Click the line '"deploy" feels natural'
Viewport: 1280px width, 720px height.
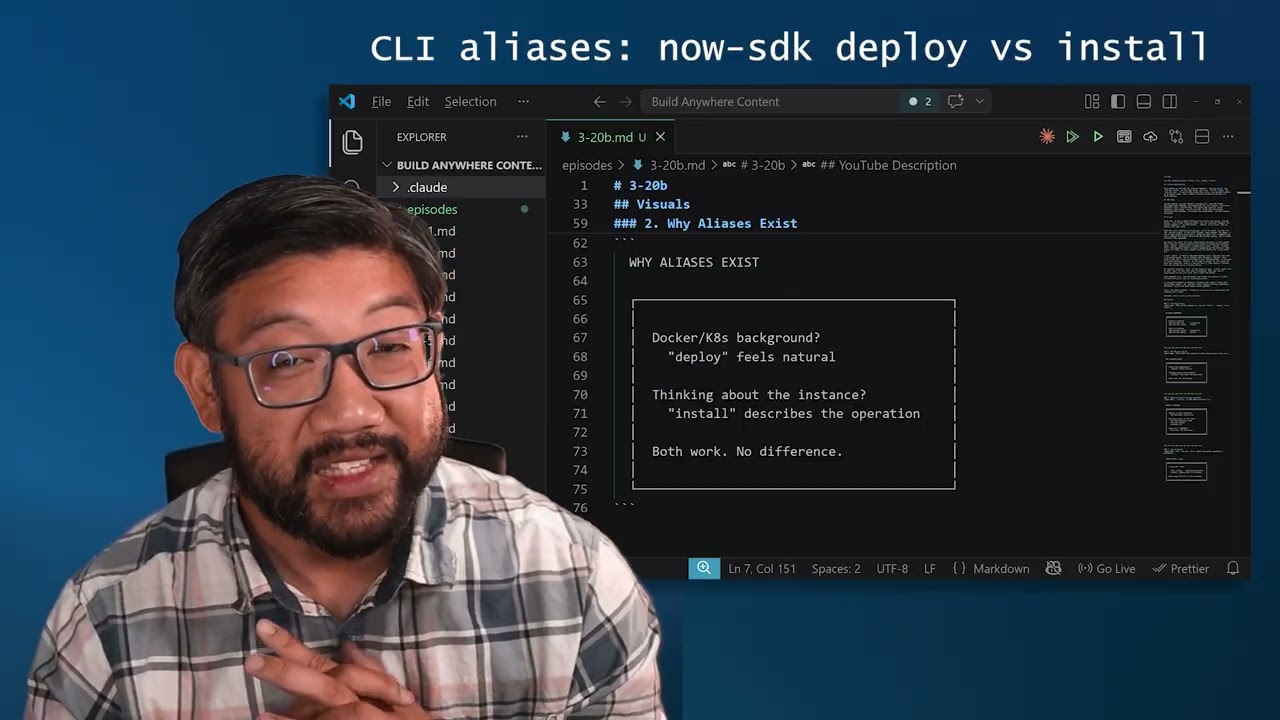[x=751, y=356]
